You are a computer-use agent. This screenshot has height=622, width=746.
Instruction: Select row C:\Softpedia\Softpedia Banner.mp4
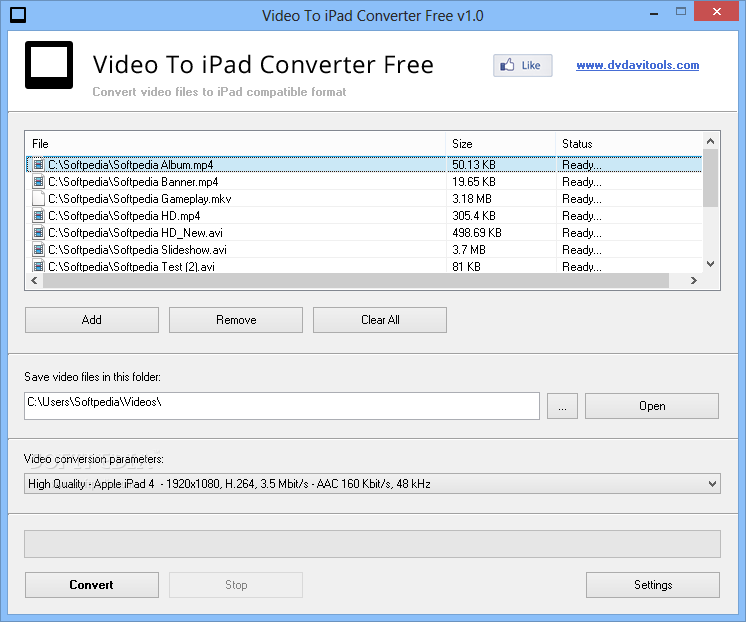click(364, 182)
